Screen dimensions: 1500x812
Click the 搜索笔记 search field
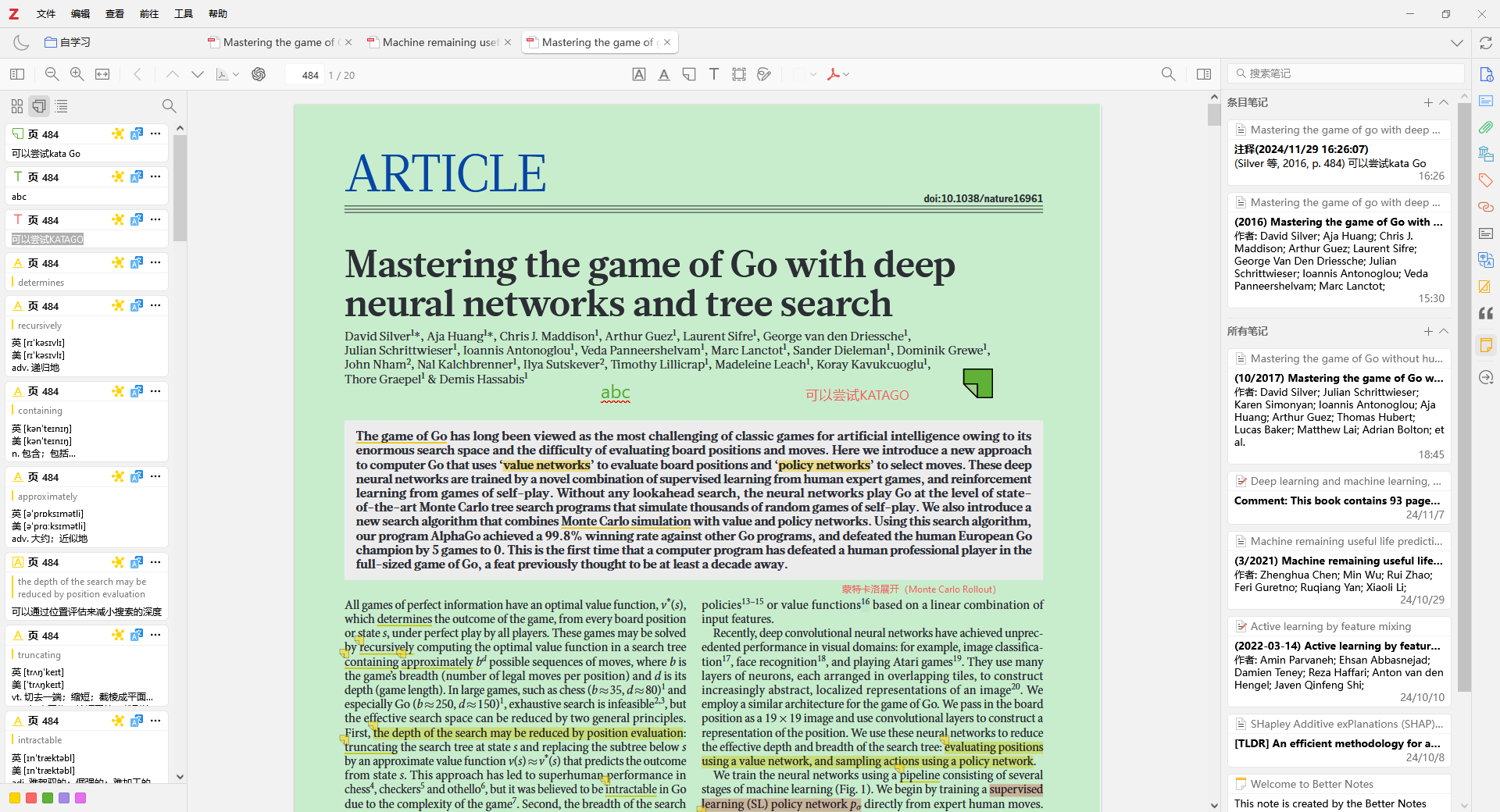click(1345, 73)
